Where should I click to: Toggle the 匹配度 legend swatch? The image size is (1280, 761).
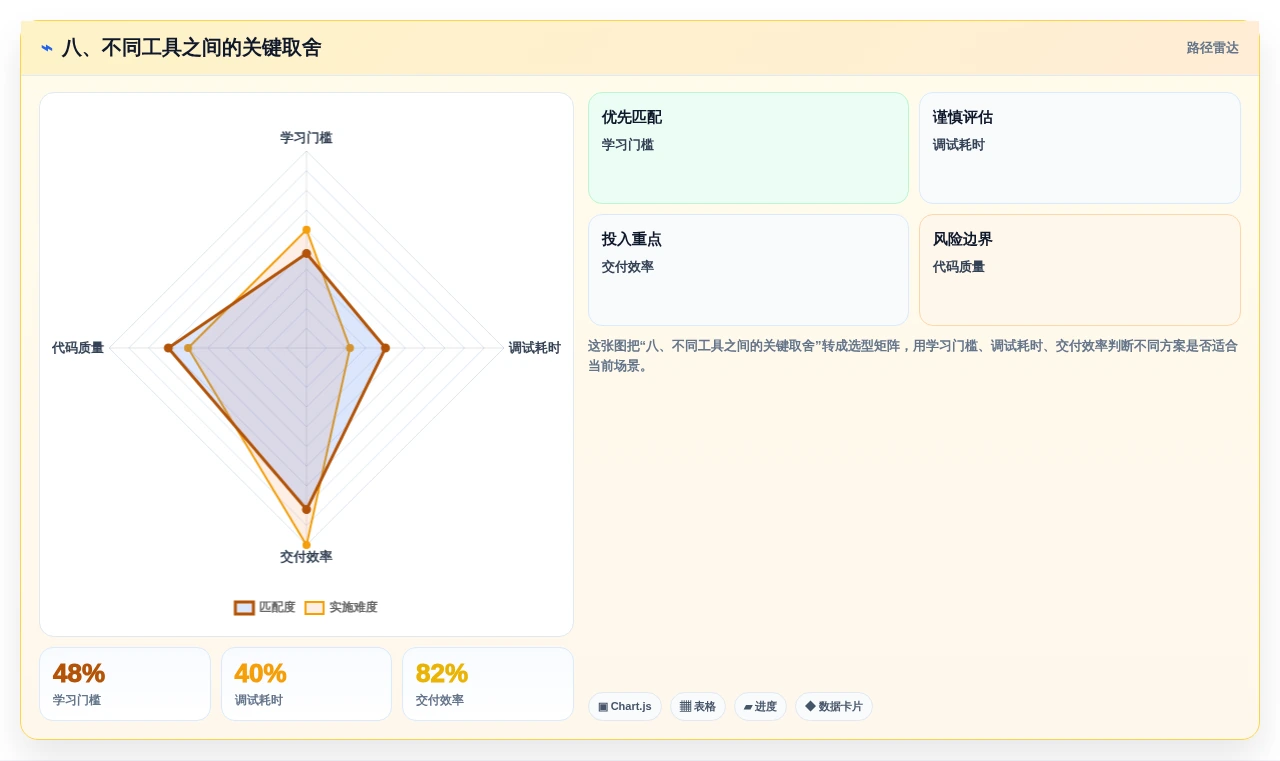[244, 607]
